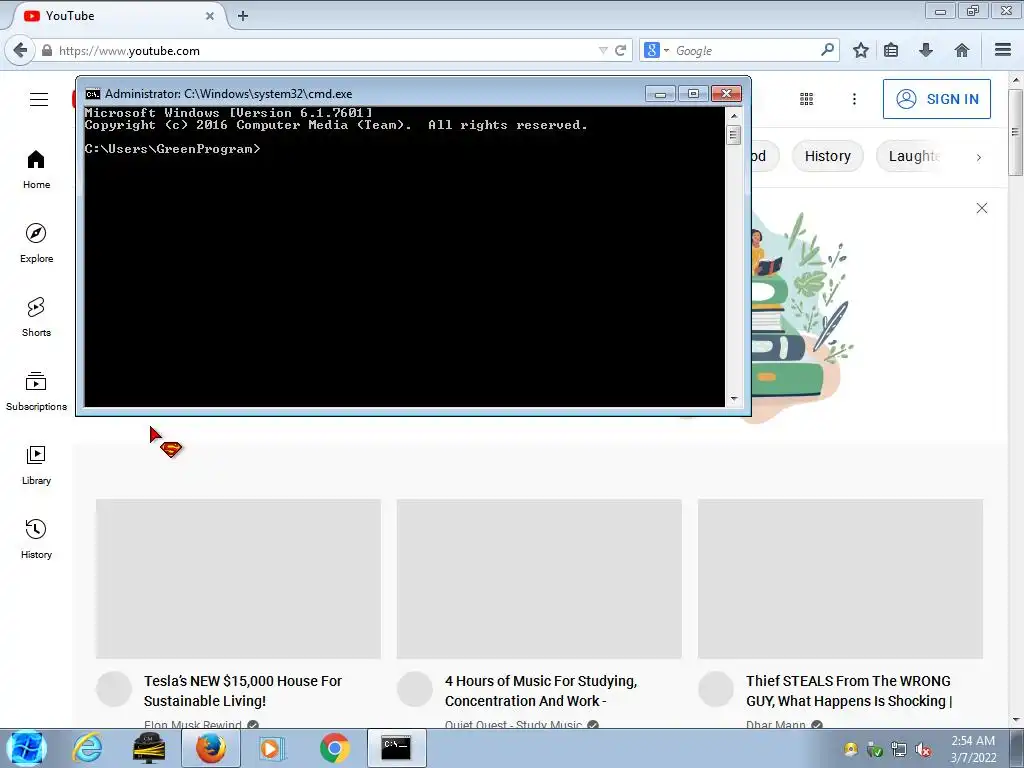Open a new browser tab
The image size is (1024, 768).
pos(243,16)
